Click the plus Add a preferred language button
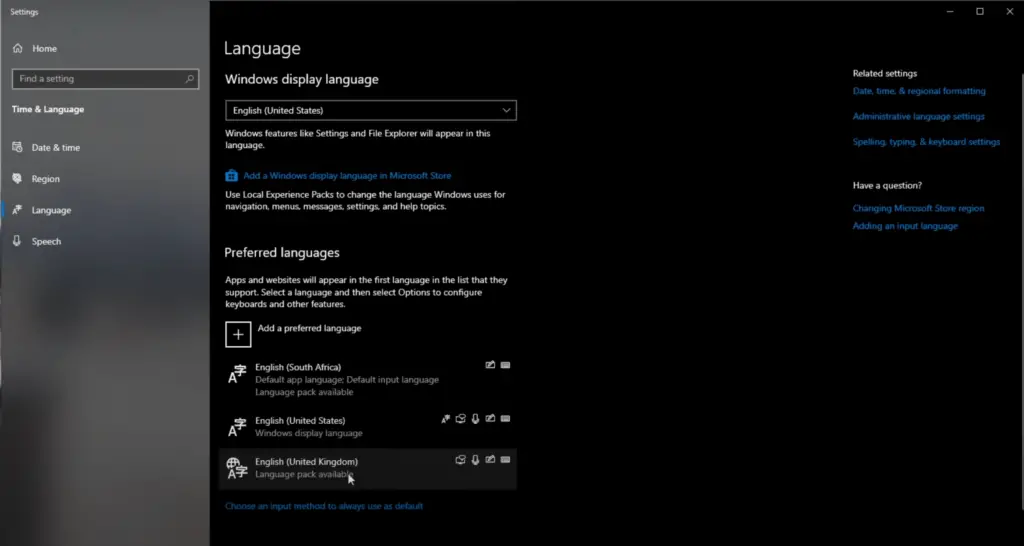Screen dimensions: 1024x546 [238, 334]
